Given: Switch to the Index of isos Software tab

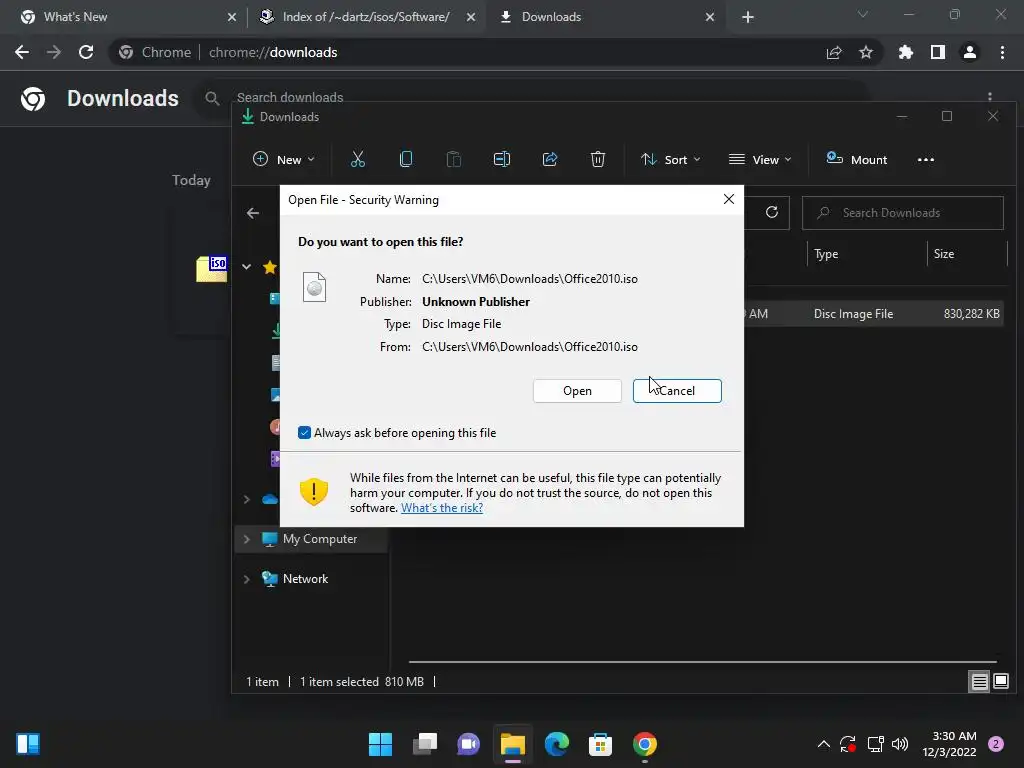Looking at the screenshot, I should tap(366, 17).
